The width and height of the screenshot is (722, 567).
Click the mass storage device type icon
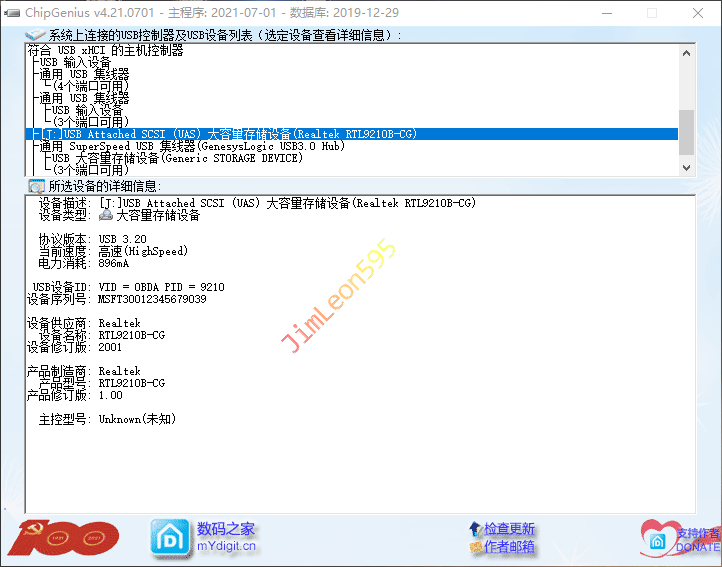[x=106, y=214]
